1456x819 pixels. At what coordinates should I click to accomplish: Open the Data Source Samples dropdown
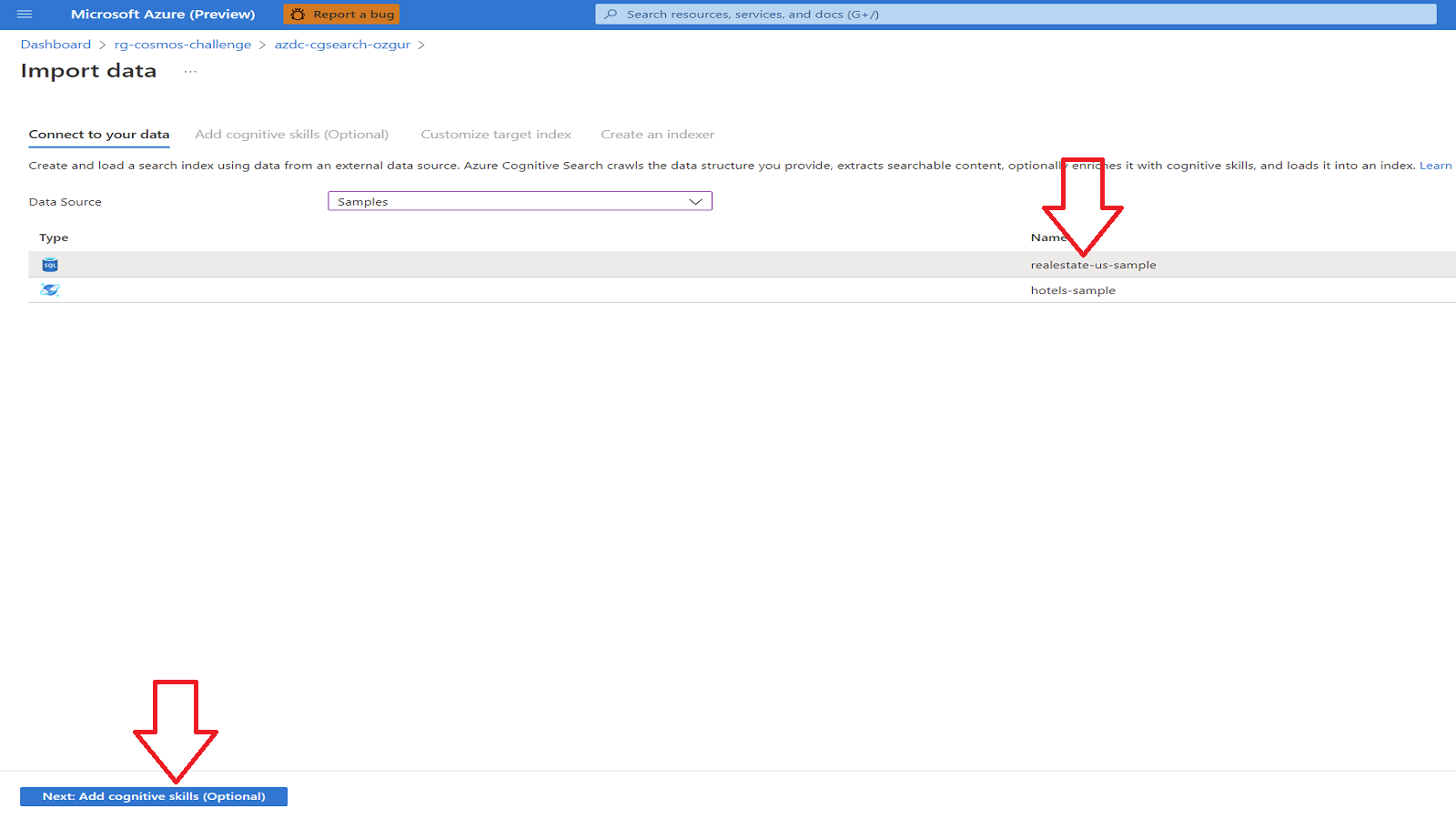[519, 201]
